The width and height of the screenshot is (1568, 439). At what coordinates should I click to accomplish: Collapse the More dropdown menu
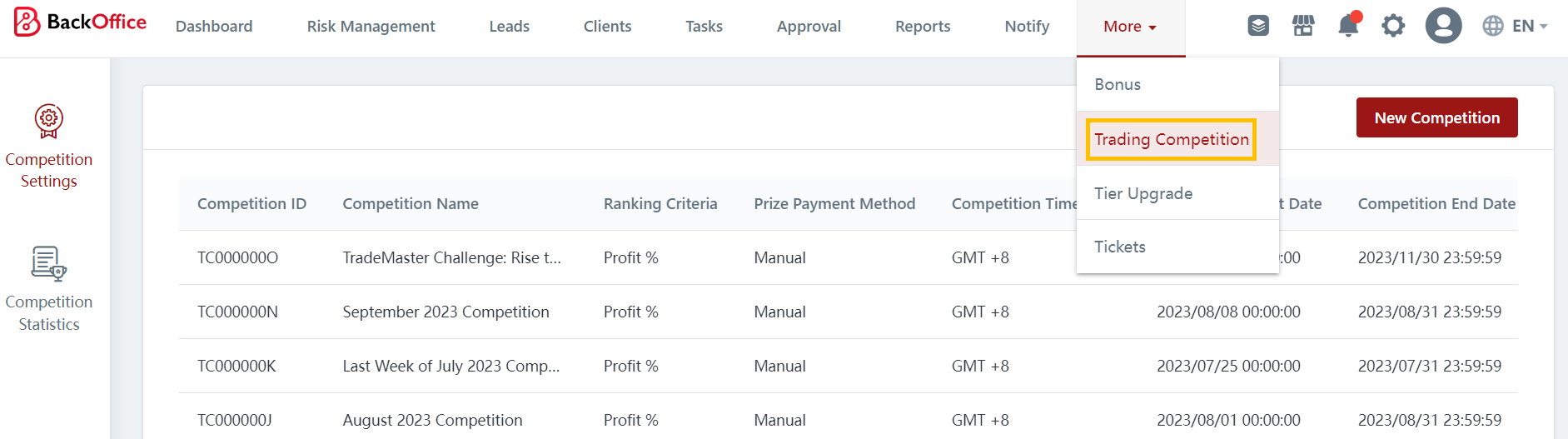(x=1130, y=27)
